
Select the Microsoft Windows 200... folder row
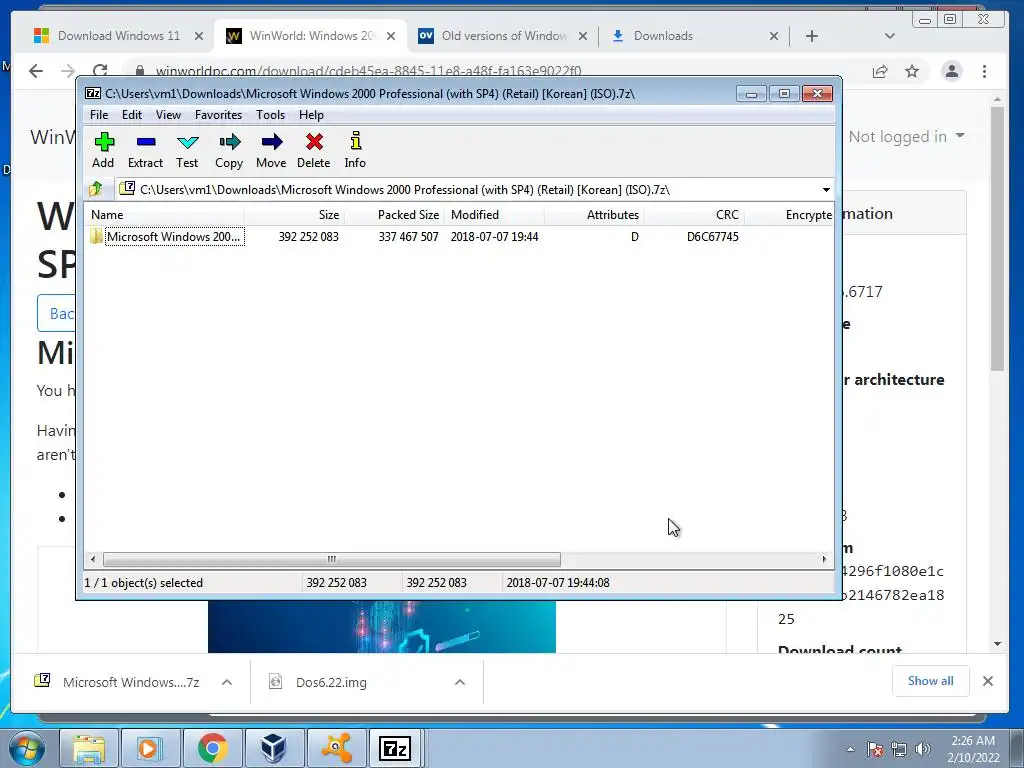458,236
